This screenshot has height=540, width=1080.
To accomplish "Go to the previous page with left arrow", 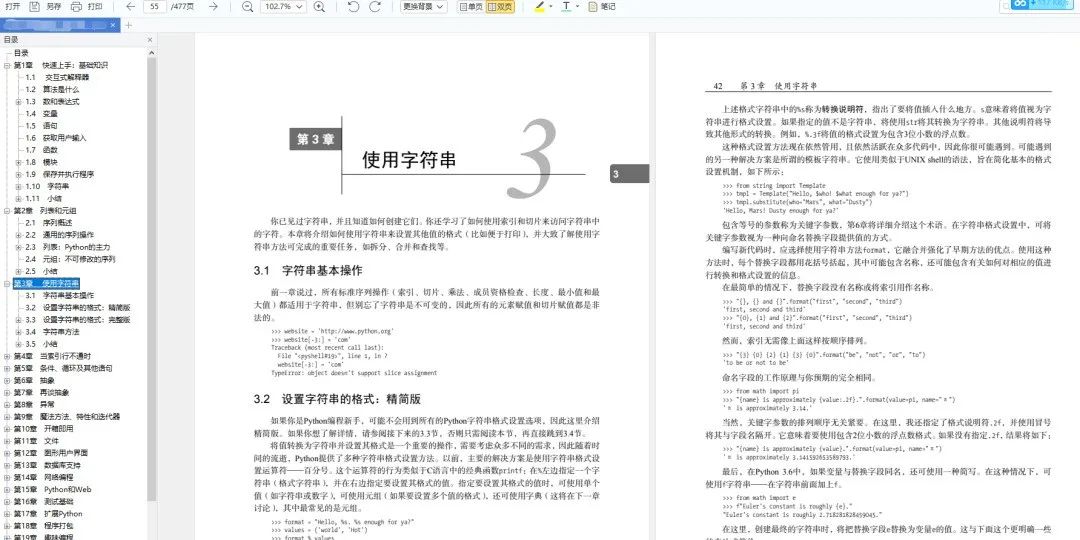I will click(131, 6).
